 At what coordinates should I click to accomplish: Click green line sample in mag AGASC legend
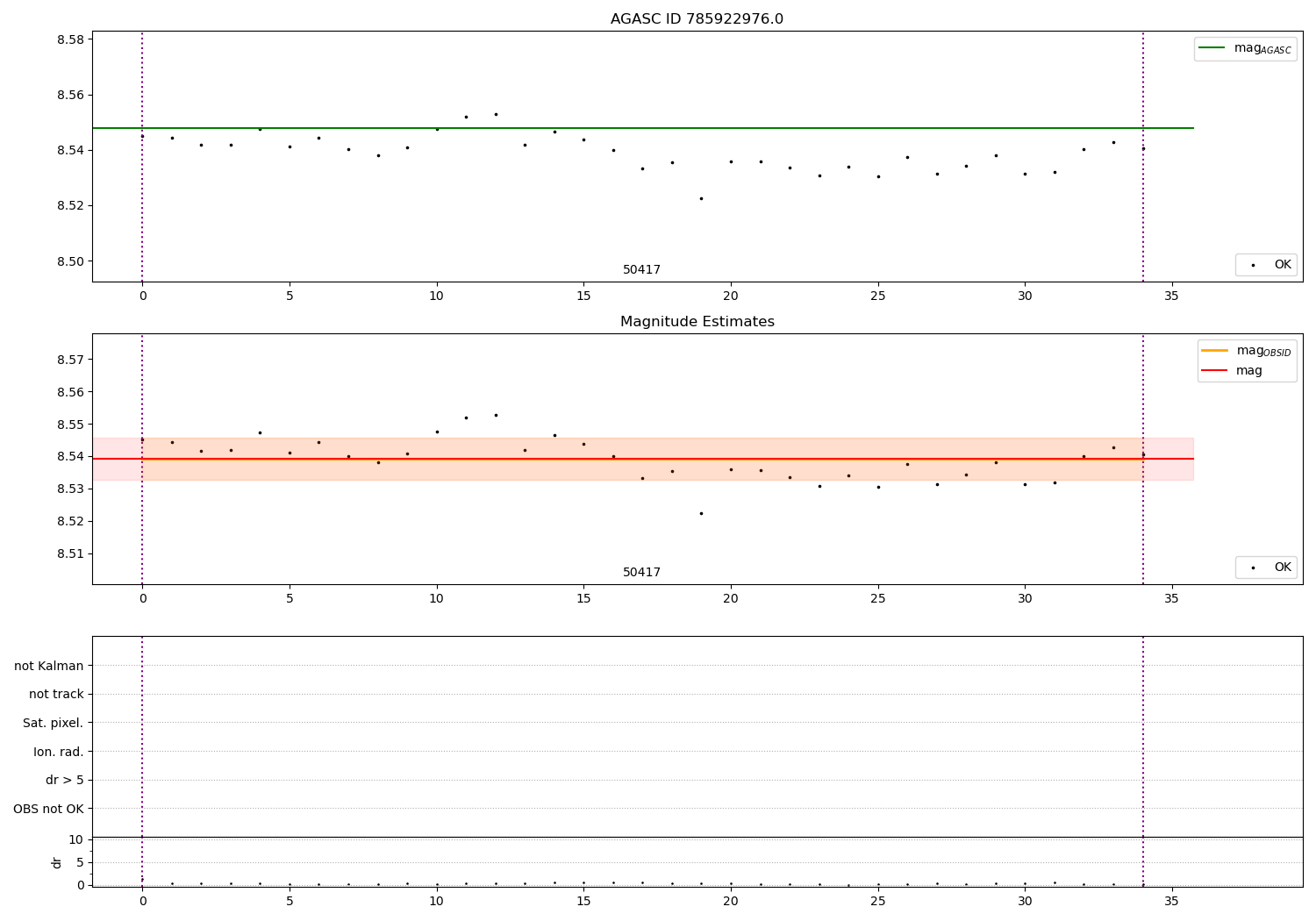pos(1212,48)
